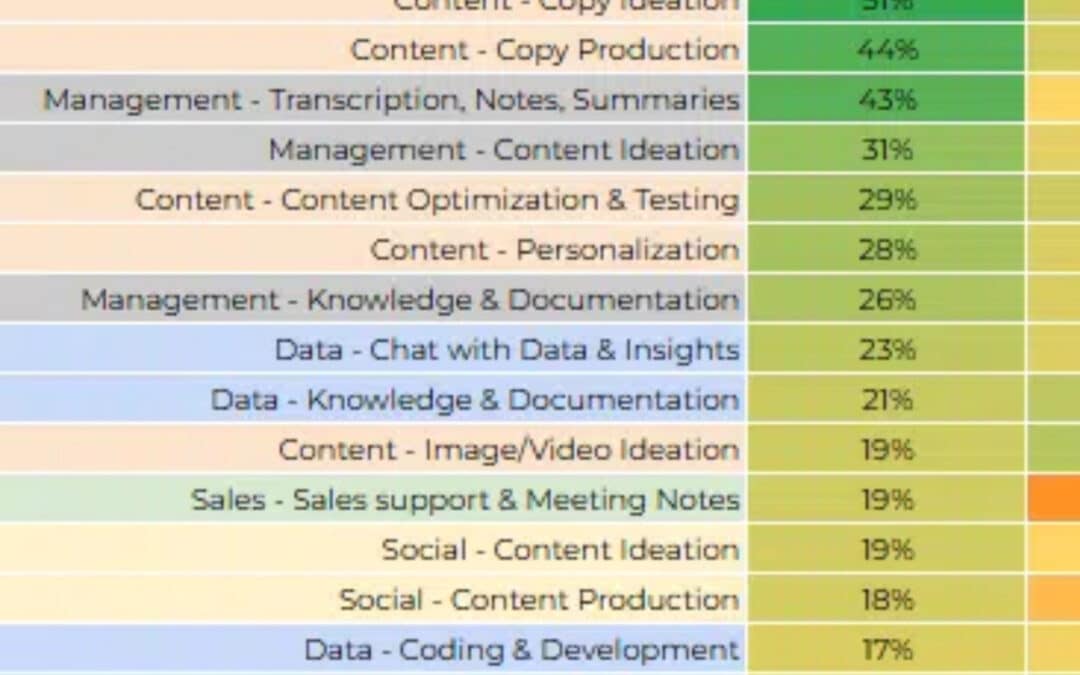Image resolution: width=1080 pixels, height=675 pixels.
Task: Click the 44% cell for Copy Production
Action: 886,50
